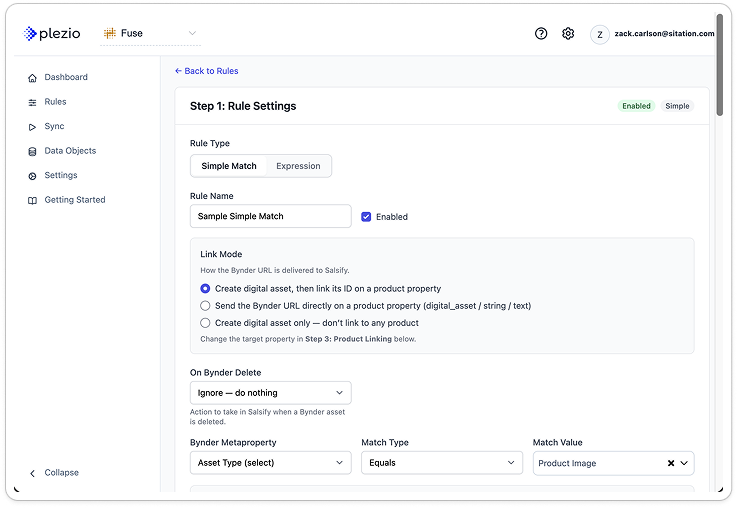Click the Z user avatar
738x508 pixels.
point(600,34)
